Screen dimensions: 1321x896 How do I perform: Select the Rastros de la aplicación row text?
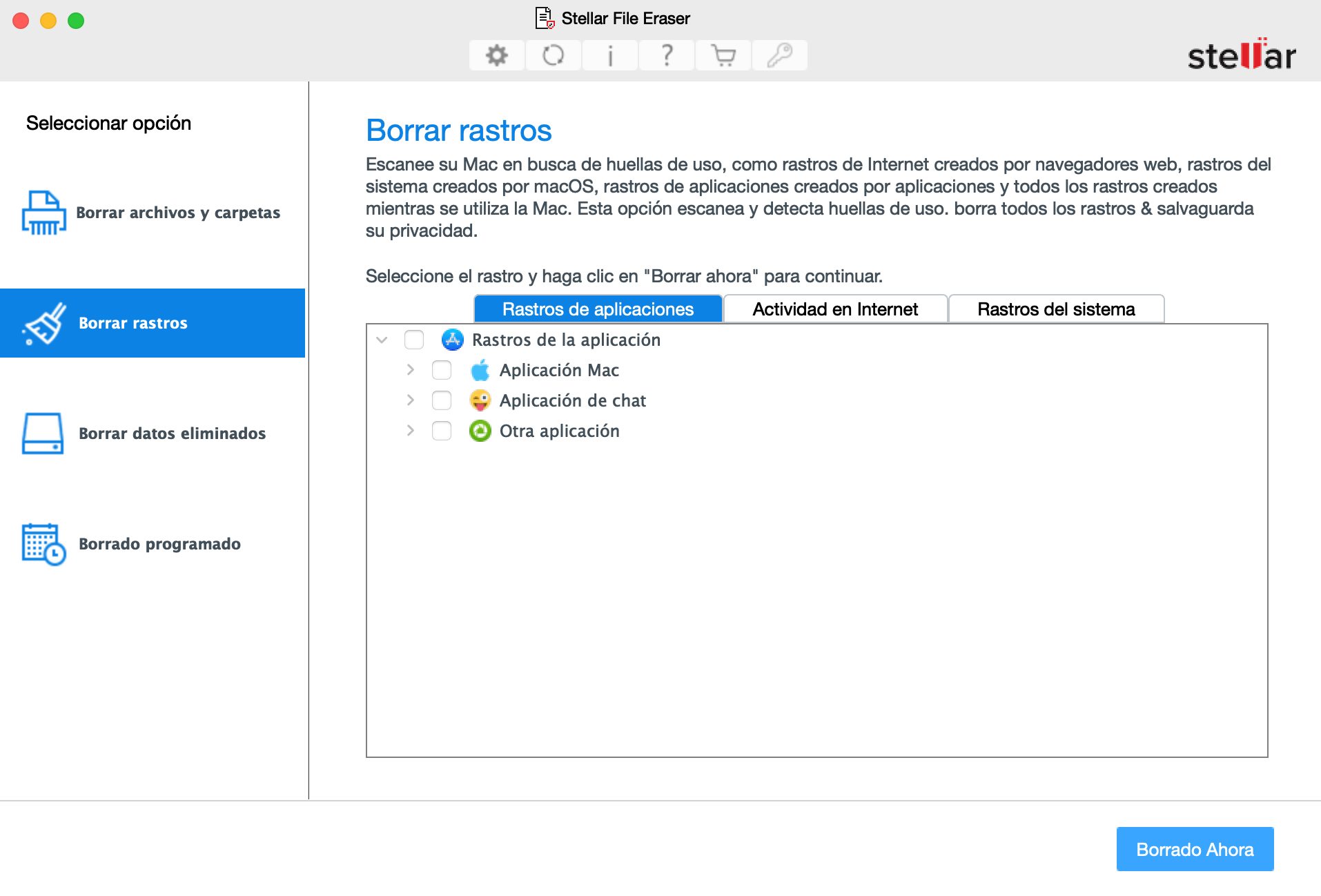(566, 340)
